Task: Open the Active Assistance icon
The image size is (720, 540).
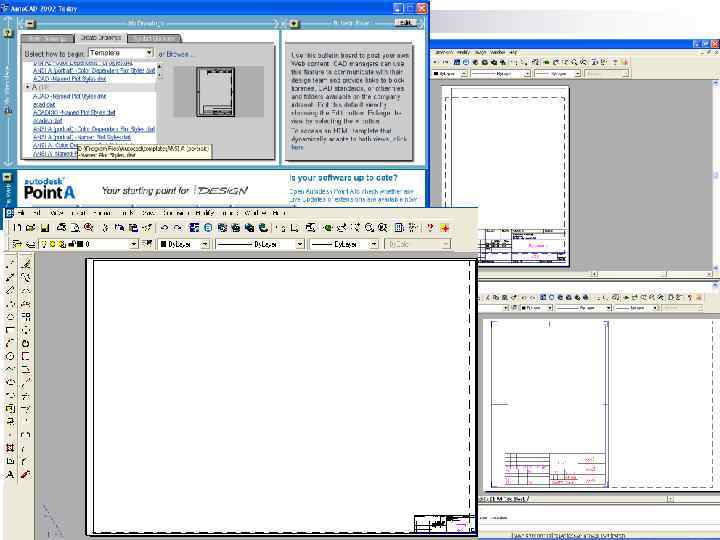Action: pyautogui.click(x=444, y=227)
